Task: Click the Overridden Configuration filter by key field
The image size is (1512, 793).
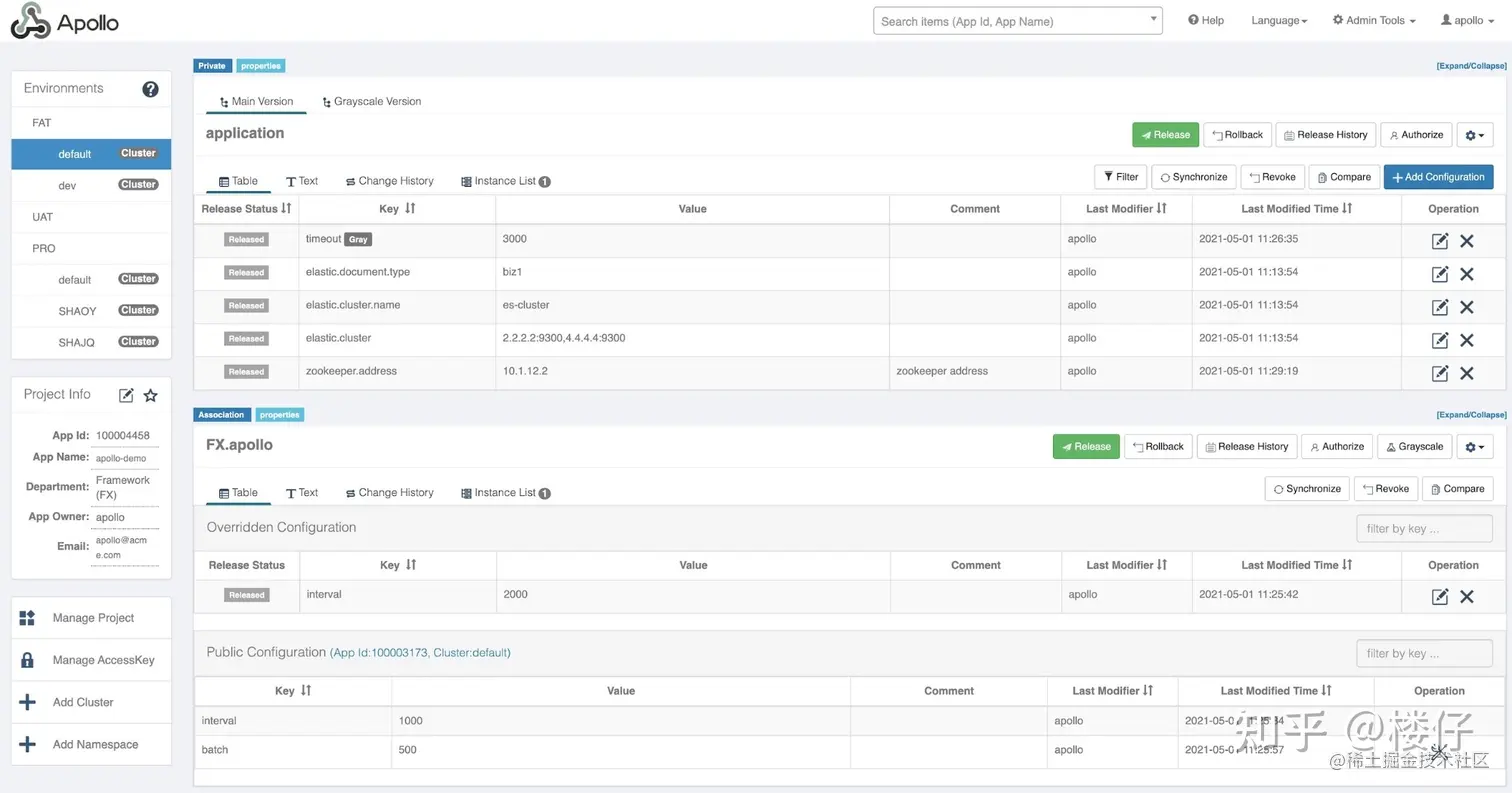Action: [1424, 528]
